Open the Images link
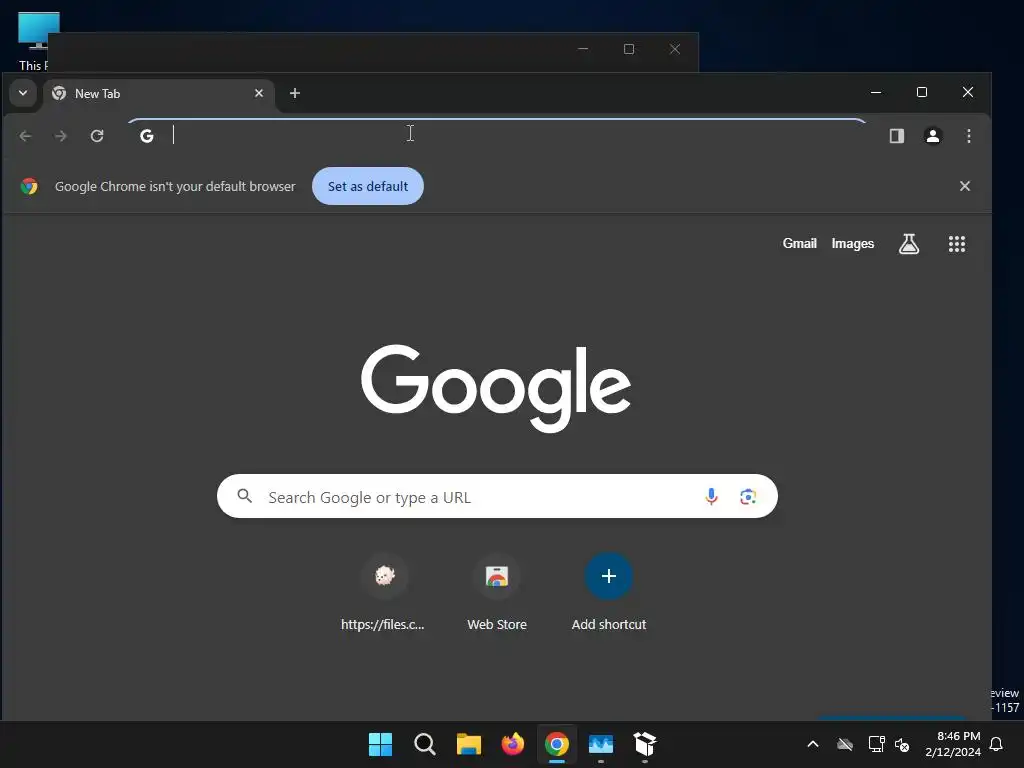Viewport: 1024px width, 768px height. (852, 244)
